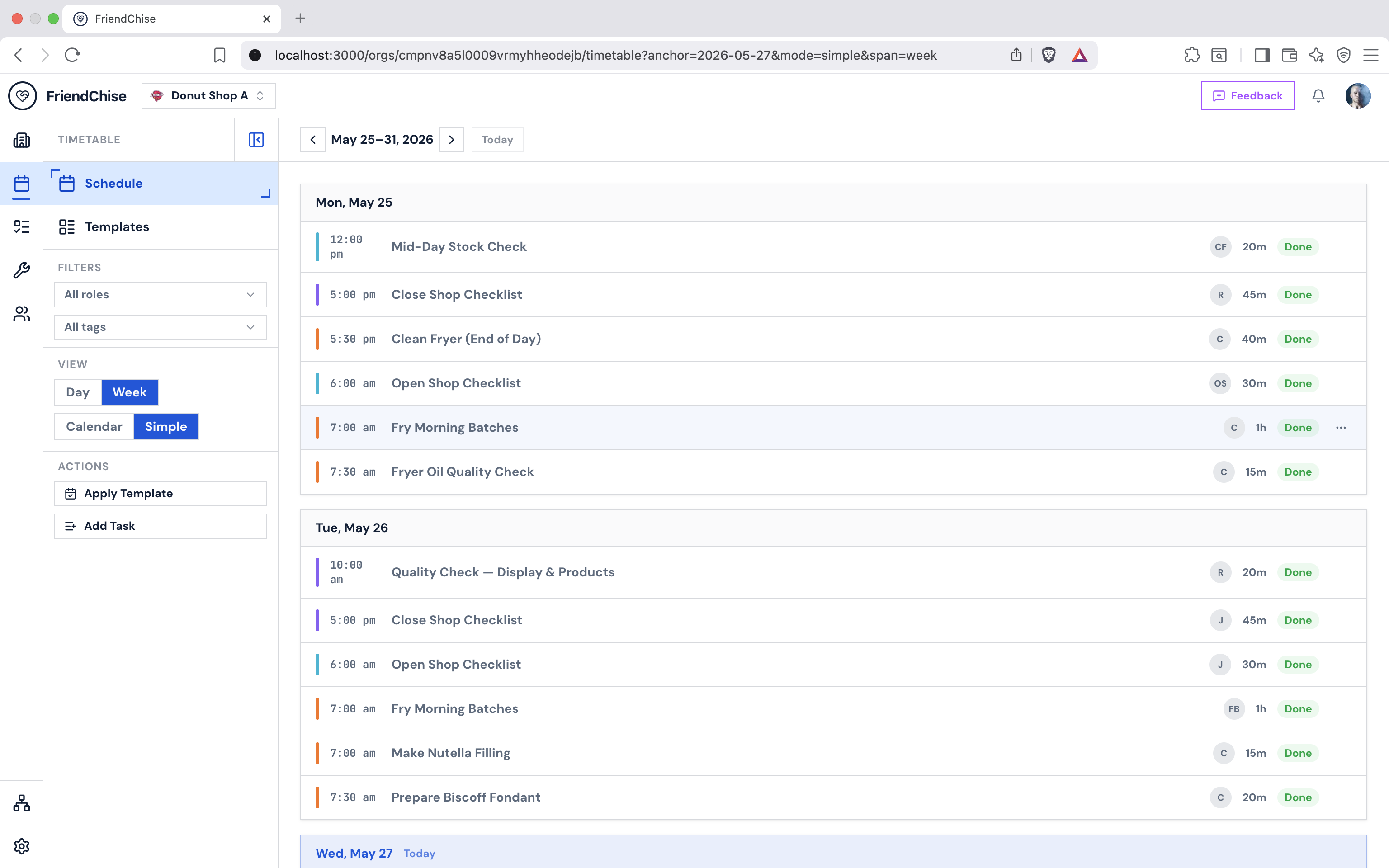Image resolution: width=1389 pixels, height=868 pixels.
Task: Open browser extensions puzzle icon
Action: (x=1192, y=55)
